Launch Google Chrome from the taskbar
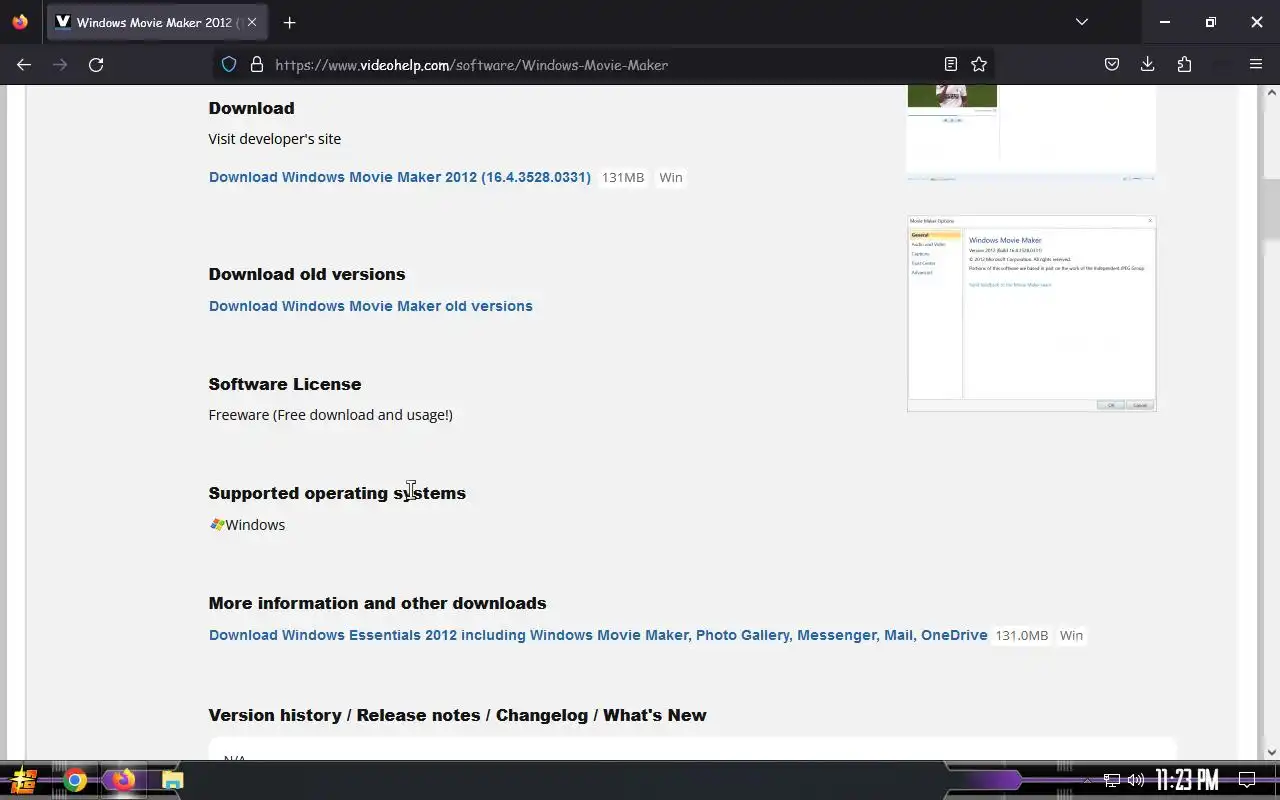 tap(75, 780)
